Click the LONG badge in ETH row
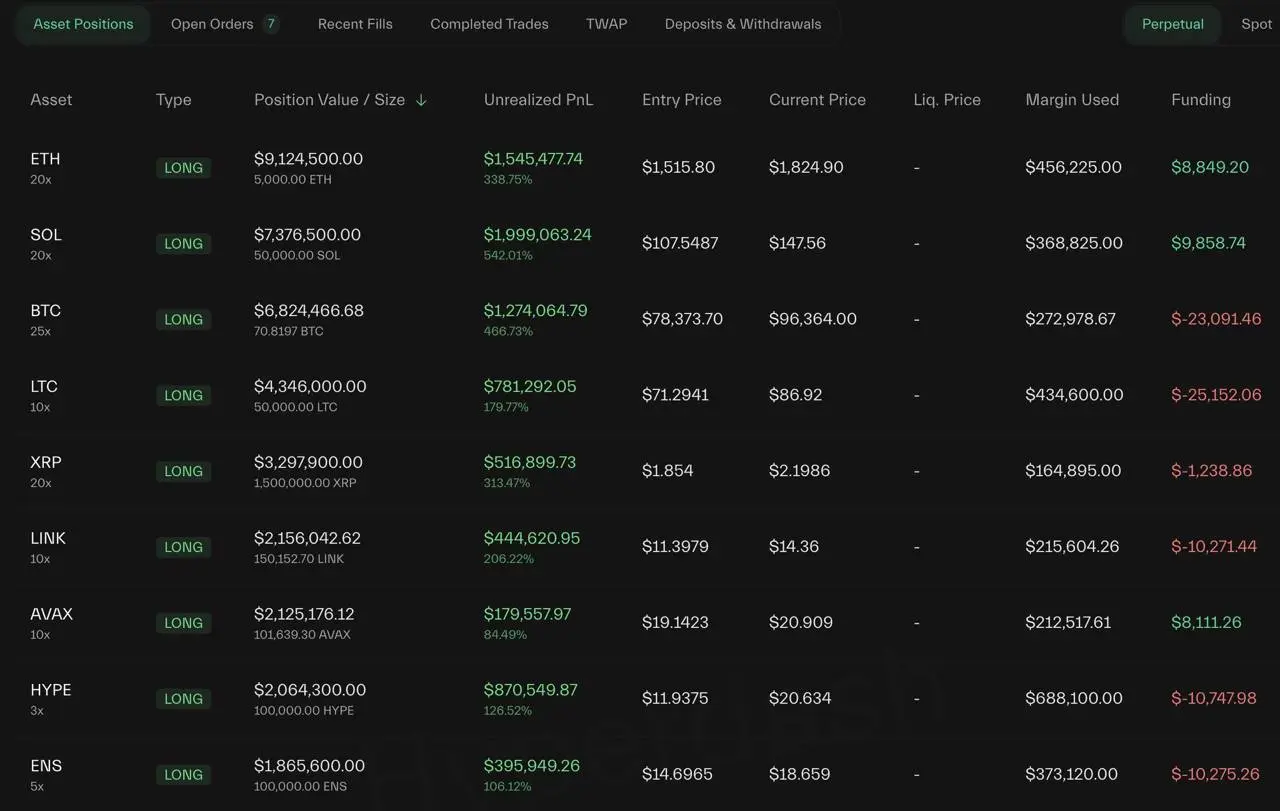The width and height of the screenshot is (1280, 811). pyautogui.click(x=183, y=168)
